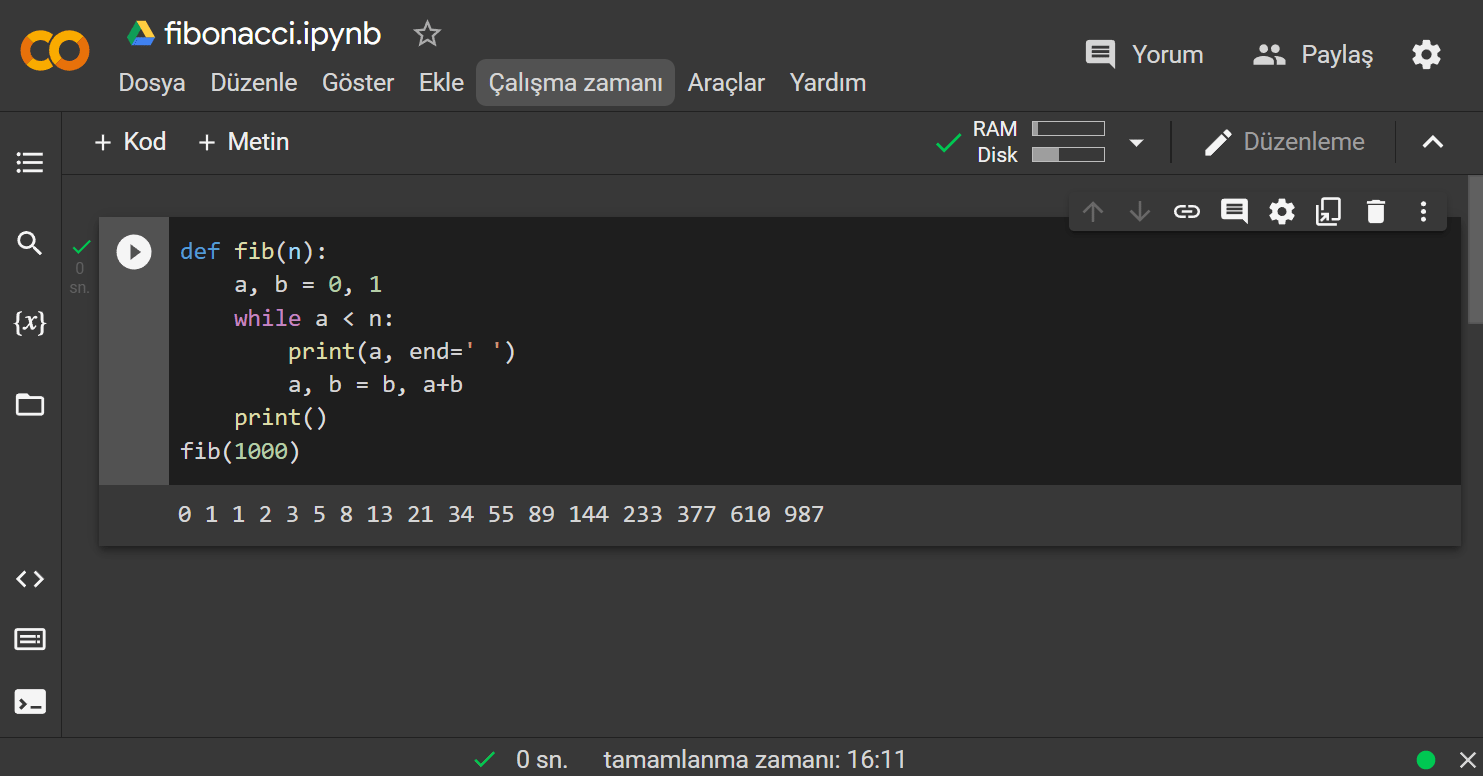Open the code snippets panel
Screen dimensions: 1483x776
click(x=30, y=579)
